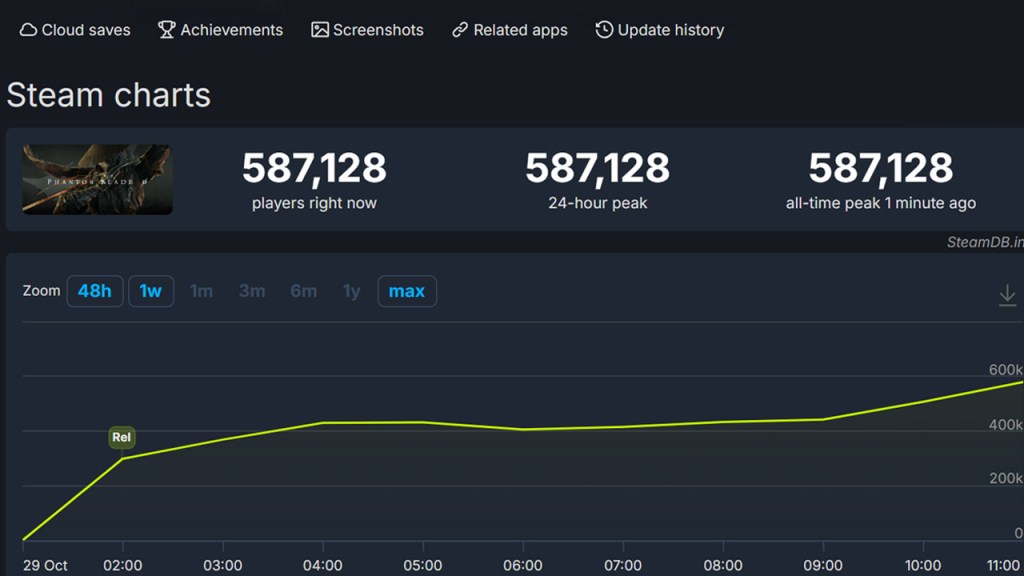This screenshot has width=1024, height=576.
Task: Open the Achievements tab
Action: coord(220,30)
